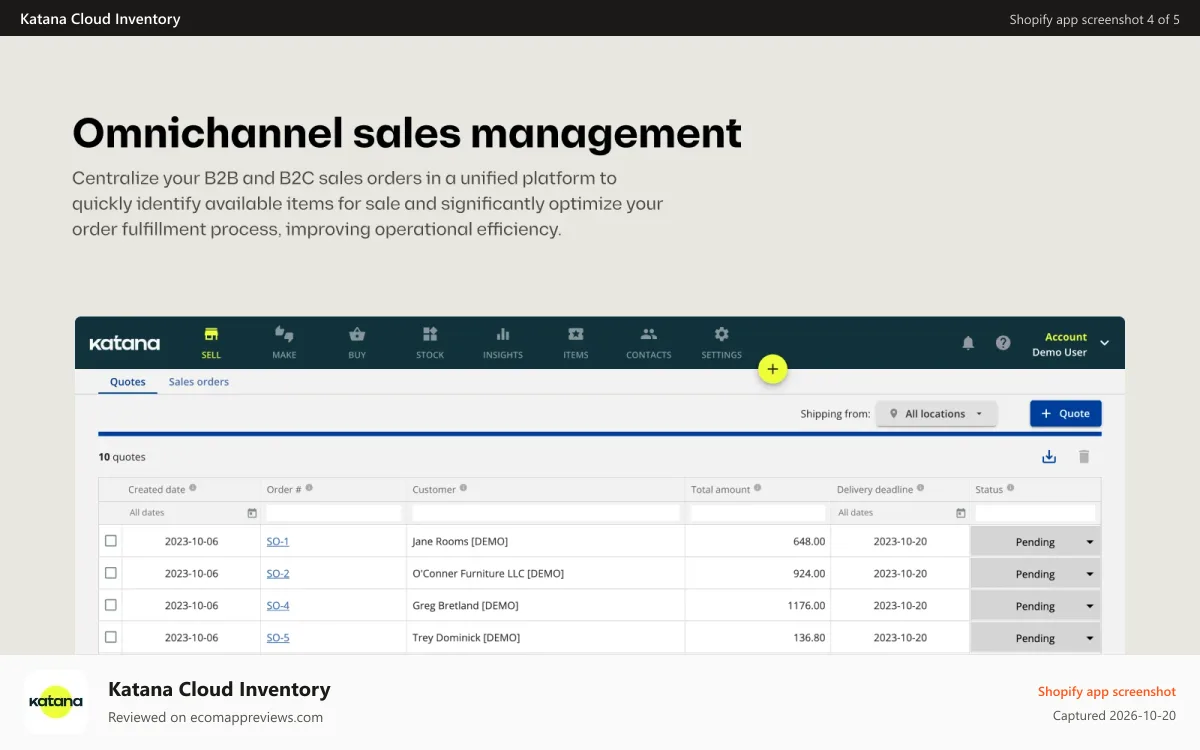Click the notifications bell icon
This screenshot has height=750, width=1200.
[x=968, y=343]
